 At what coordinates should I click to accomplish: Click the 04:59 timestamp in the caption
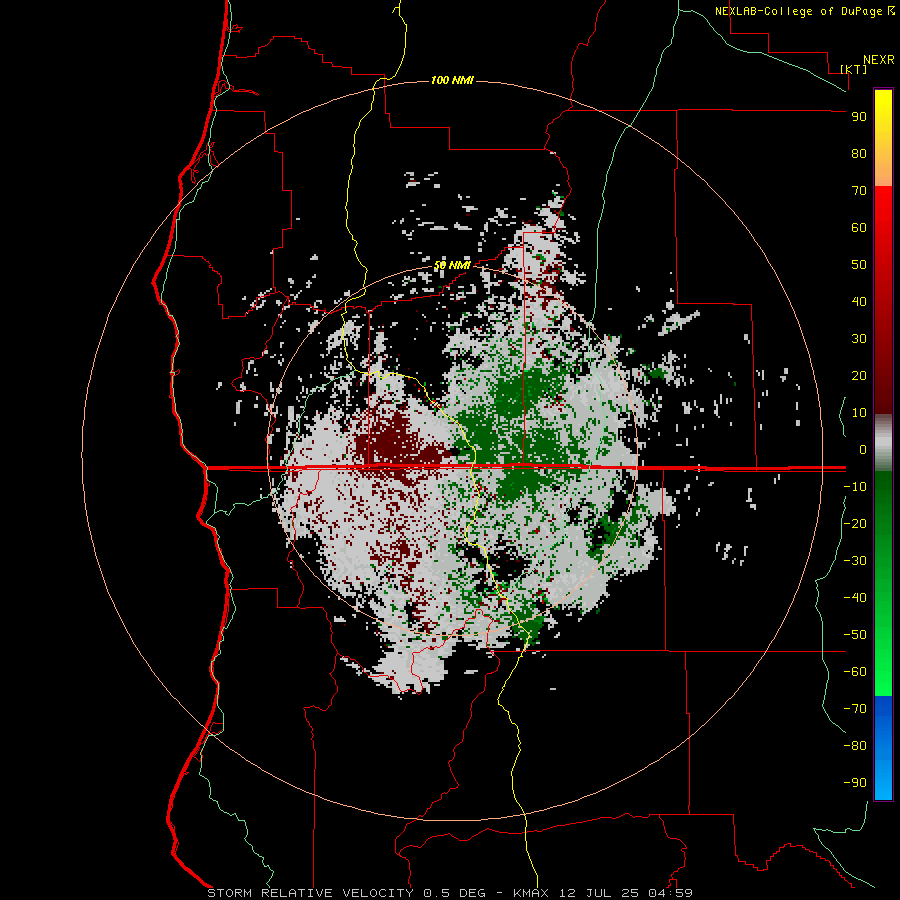point(670,893)
